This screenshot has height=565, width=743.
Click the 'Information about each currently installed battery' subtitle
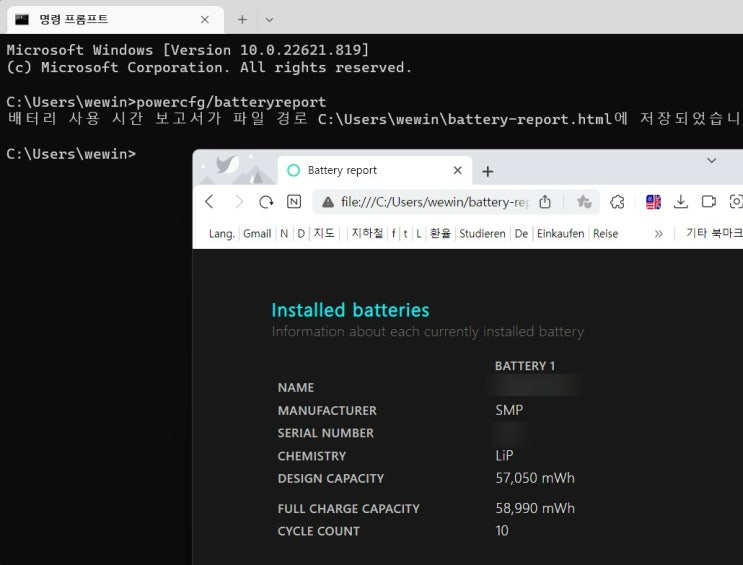coord(427,331)
